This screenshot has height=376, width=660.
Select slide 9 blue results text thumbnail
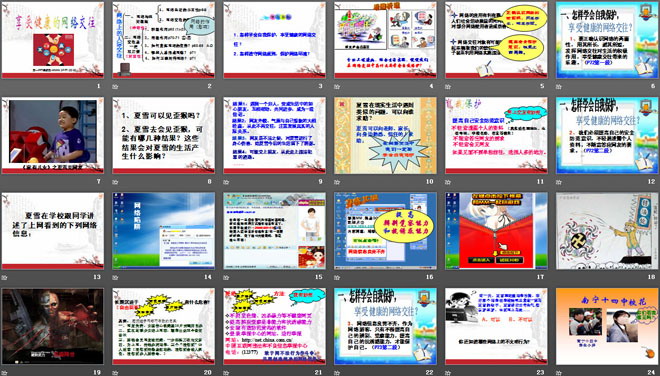tap(274, 136)
